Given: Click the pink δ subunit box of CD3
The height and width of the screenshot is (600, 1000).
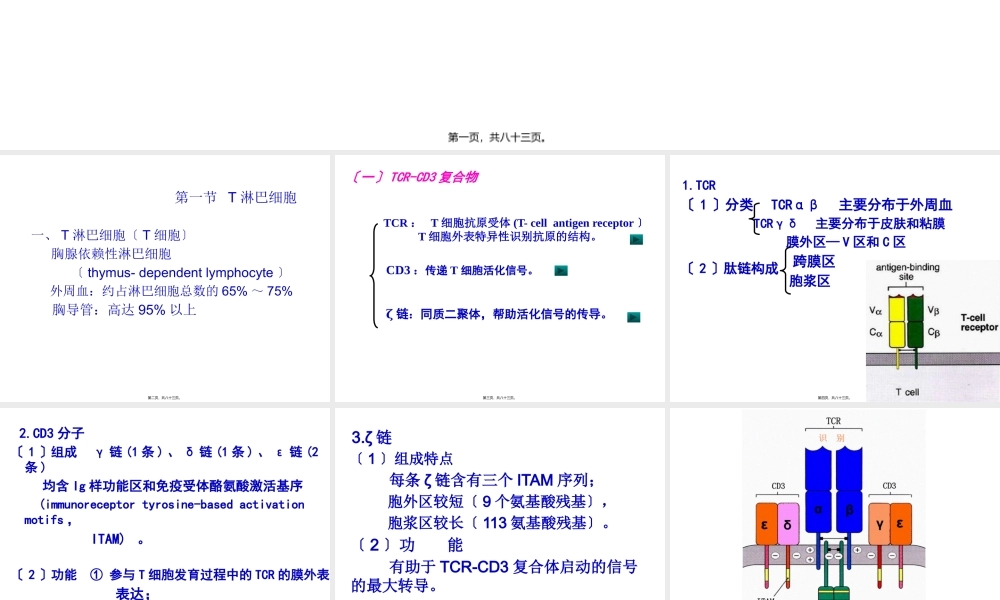Looking at the screenshot, I should pyautogui.click(x=787, y=525).
